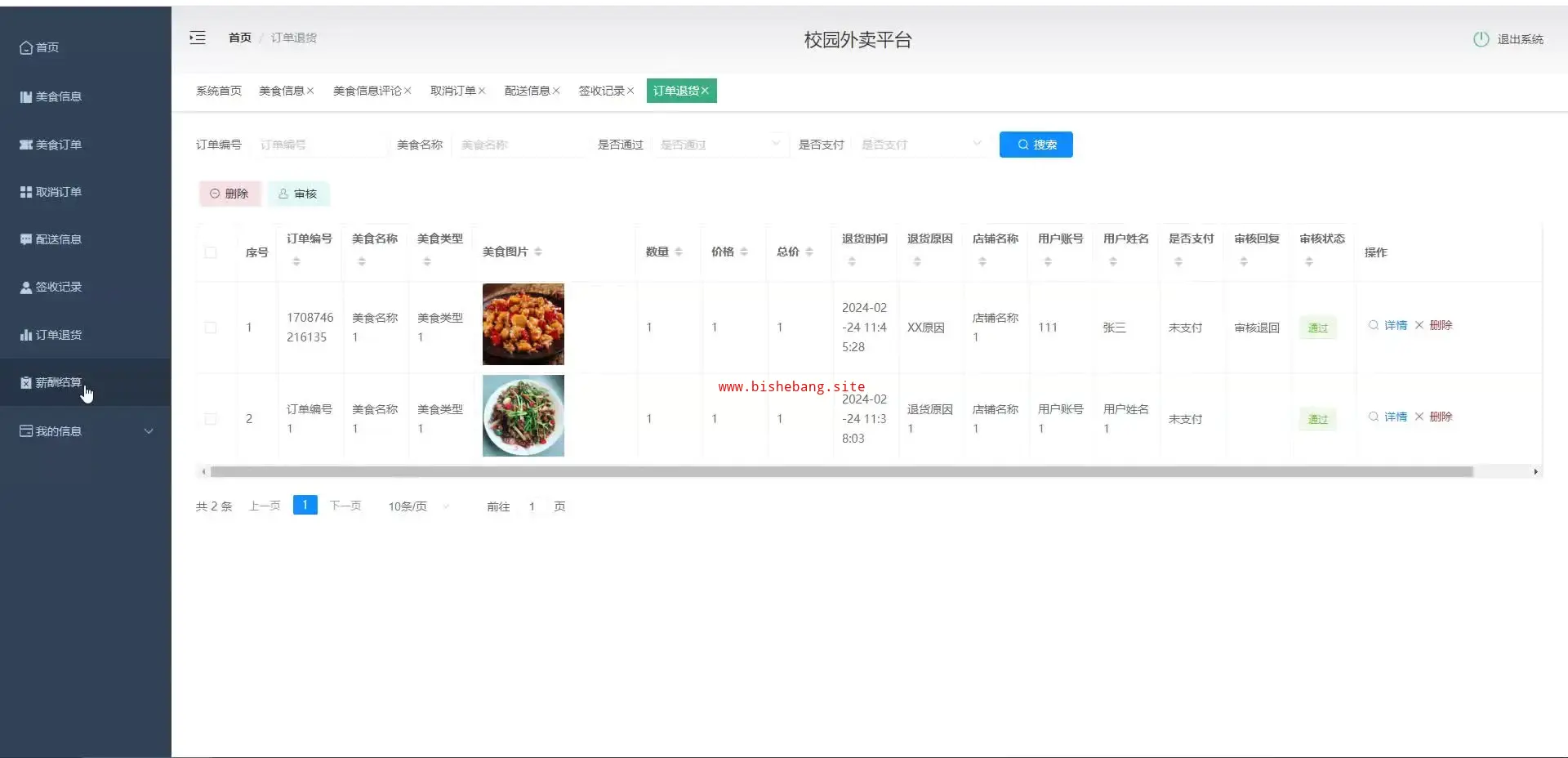The width and height of the screenshot is (1568, 758).
Task: Click the horizontal table scrollbar
Action: [x=841, y=471]
